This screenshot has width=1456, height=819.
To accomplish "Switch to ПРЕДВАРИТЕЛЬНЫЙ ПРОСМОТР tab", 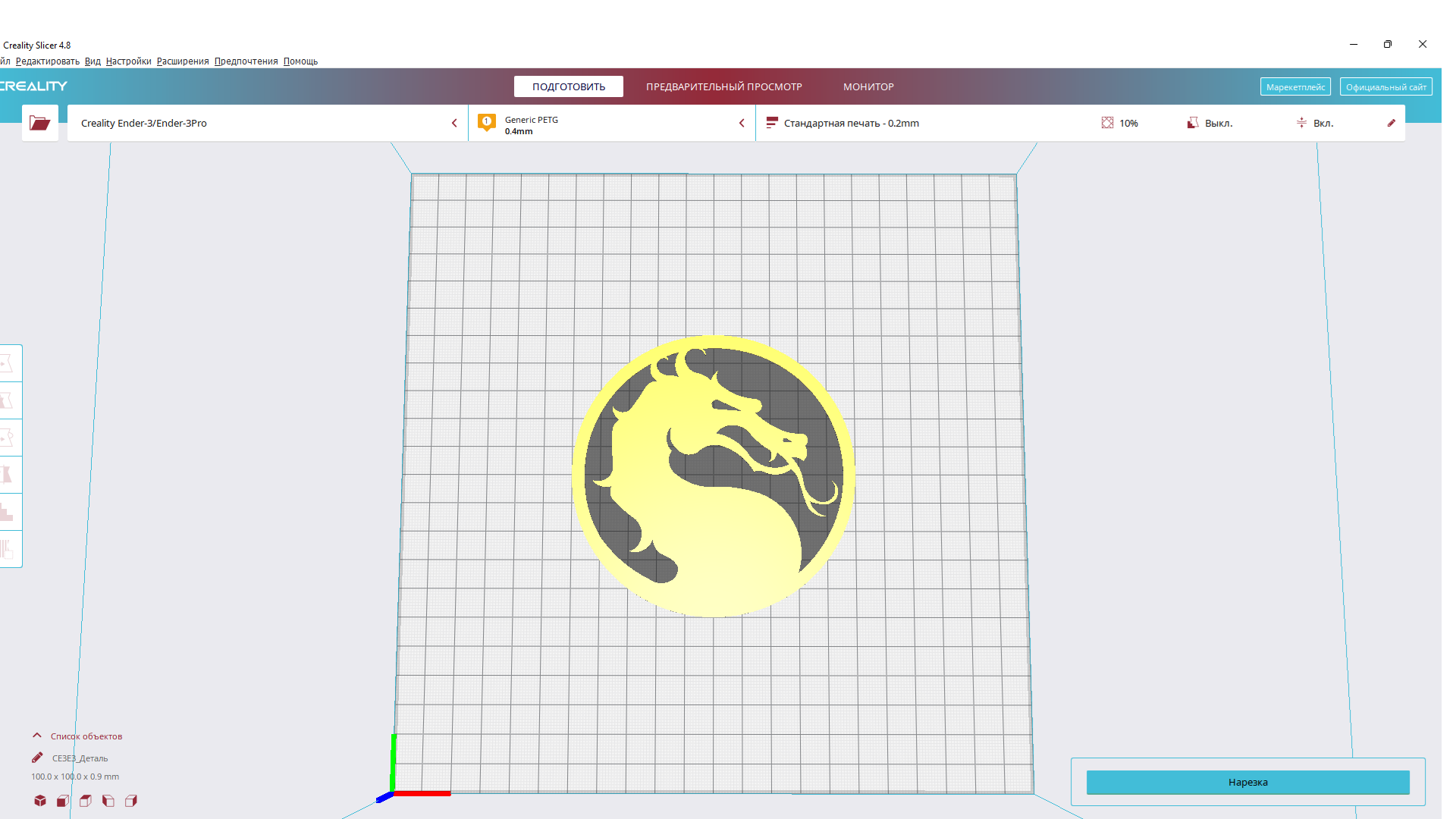I will click(724, 86).
